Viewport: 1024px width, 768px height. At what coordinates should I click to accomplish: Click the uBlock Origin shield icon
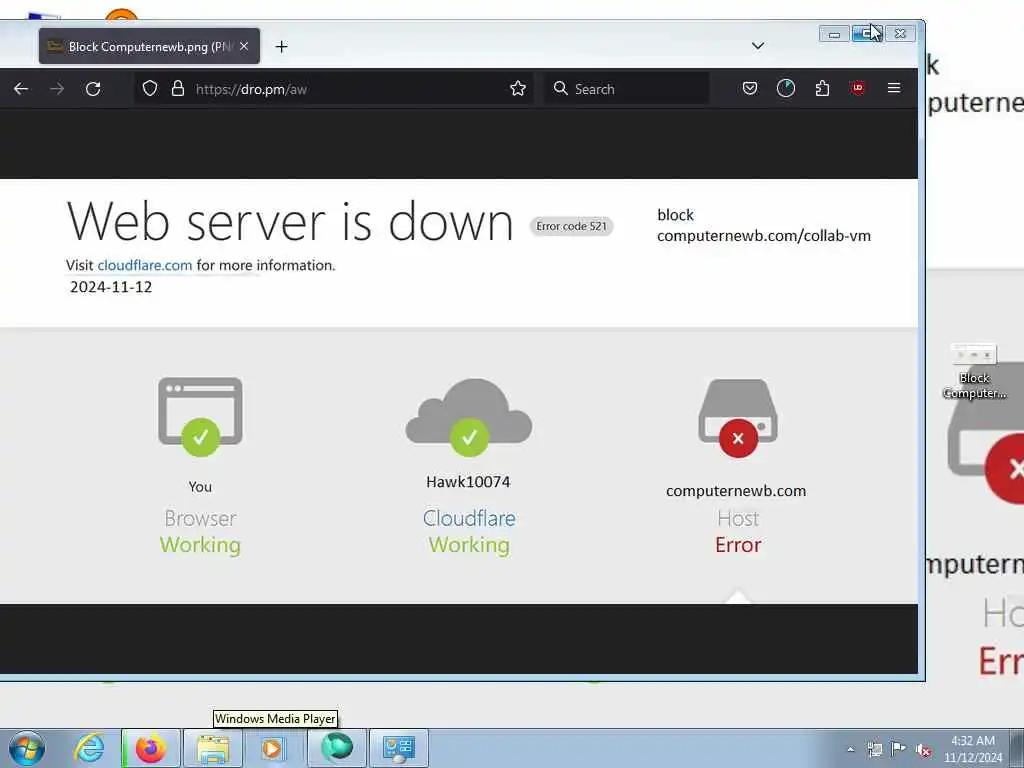(x=858, y=88)
